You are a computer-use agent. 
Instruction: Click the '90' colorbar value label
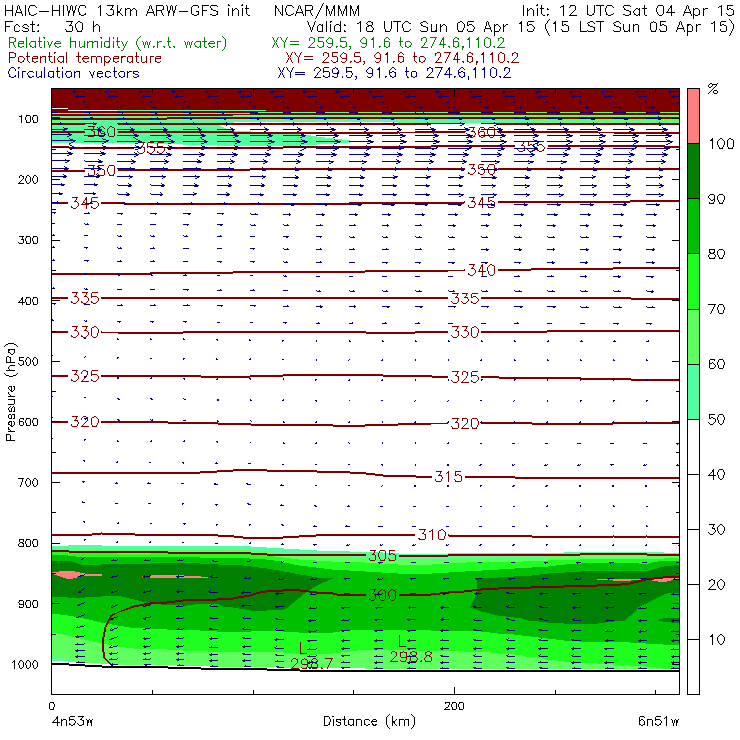click(x=716, y=199)
